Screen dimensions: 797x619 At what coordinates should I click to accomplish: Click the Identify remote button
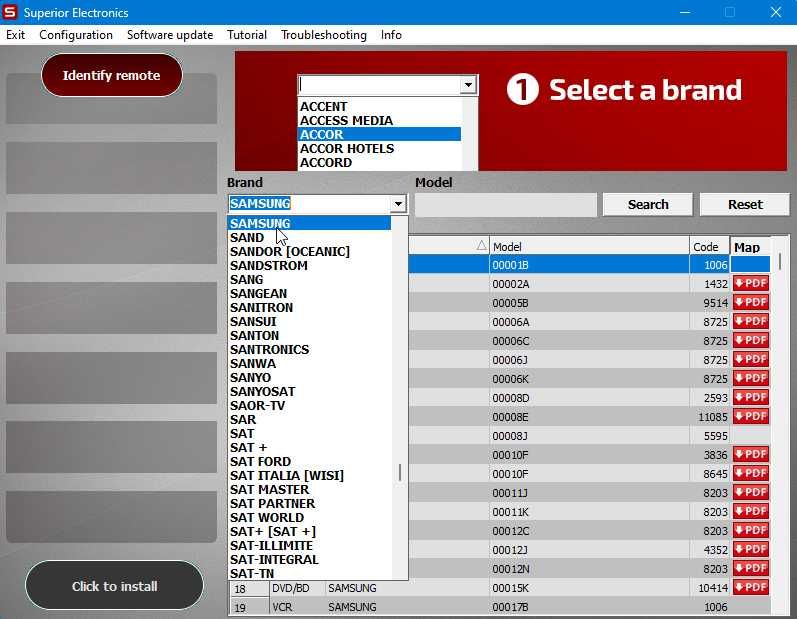(x=111, y=75)
